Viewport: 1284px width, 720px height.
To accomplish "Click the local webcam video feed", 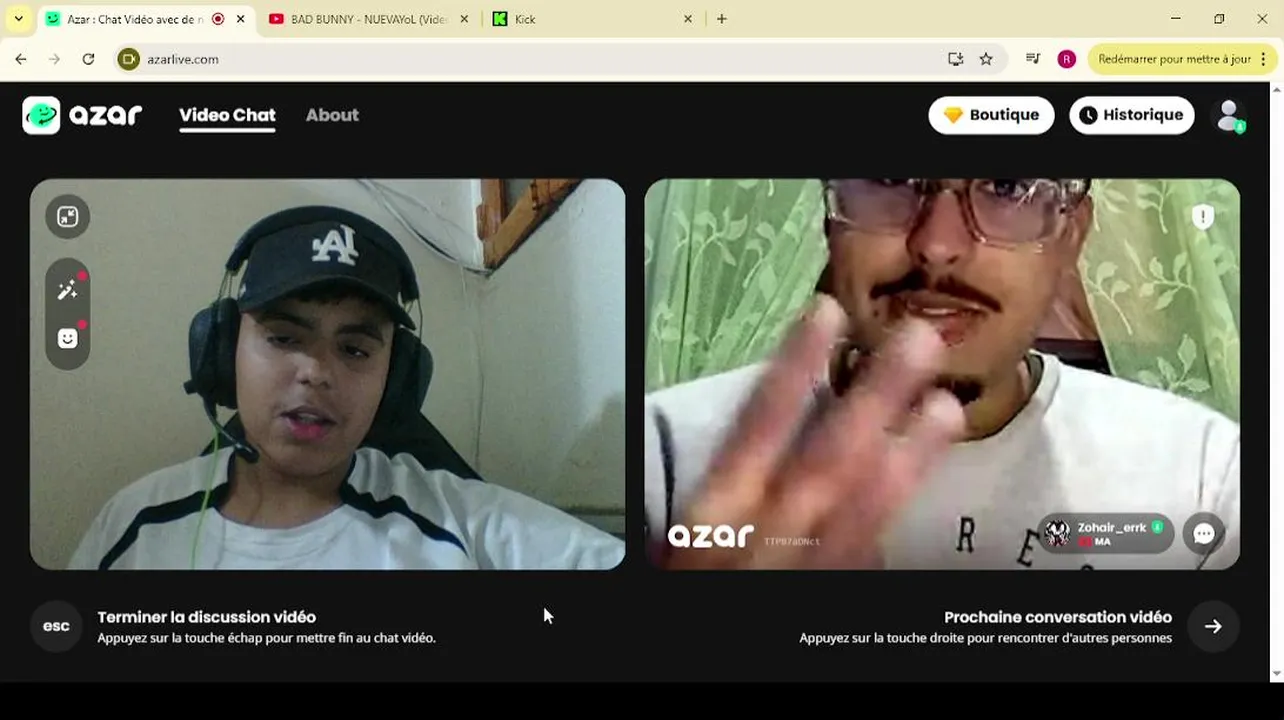I will click(327, 374).
